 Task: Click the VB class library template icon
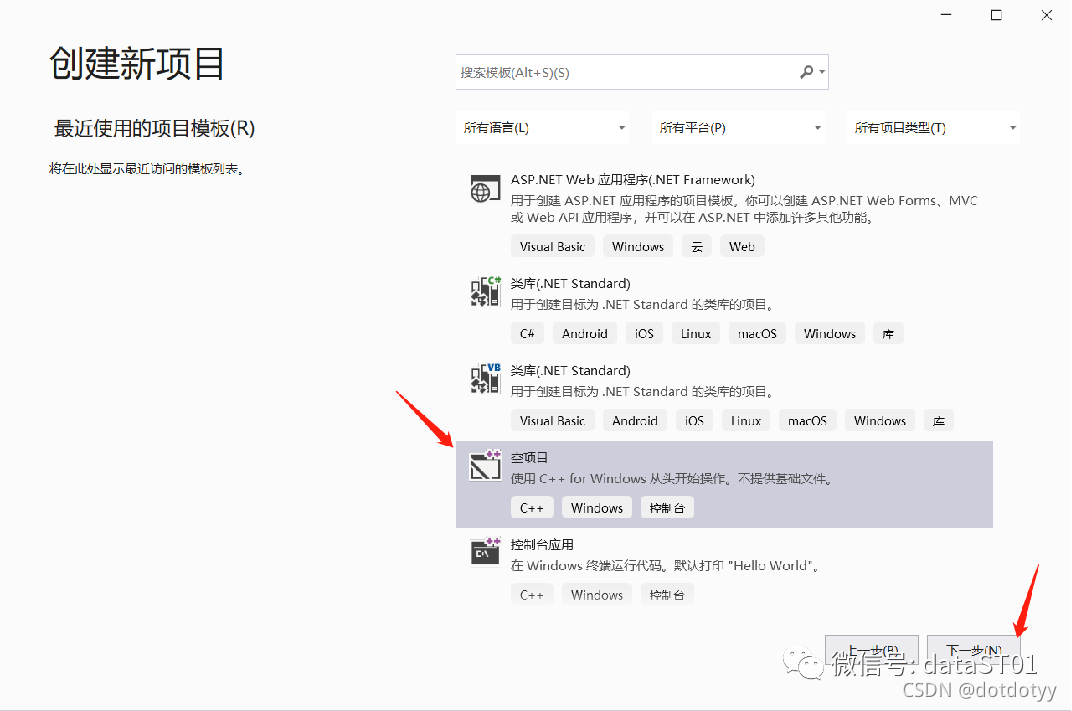click(x=485, y=378)
